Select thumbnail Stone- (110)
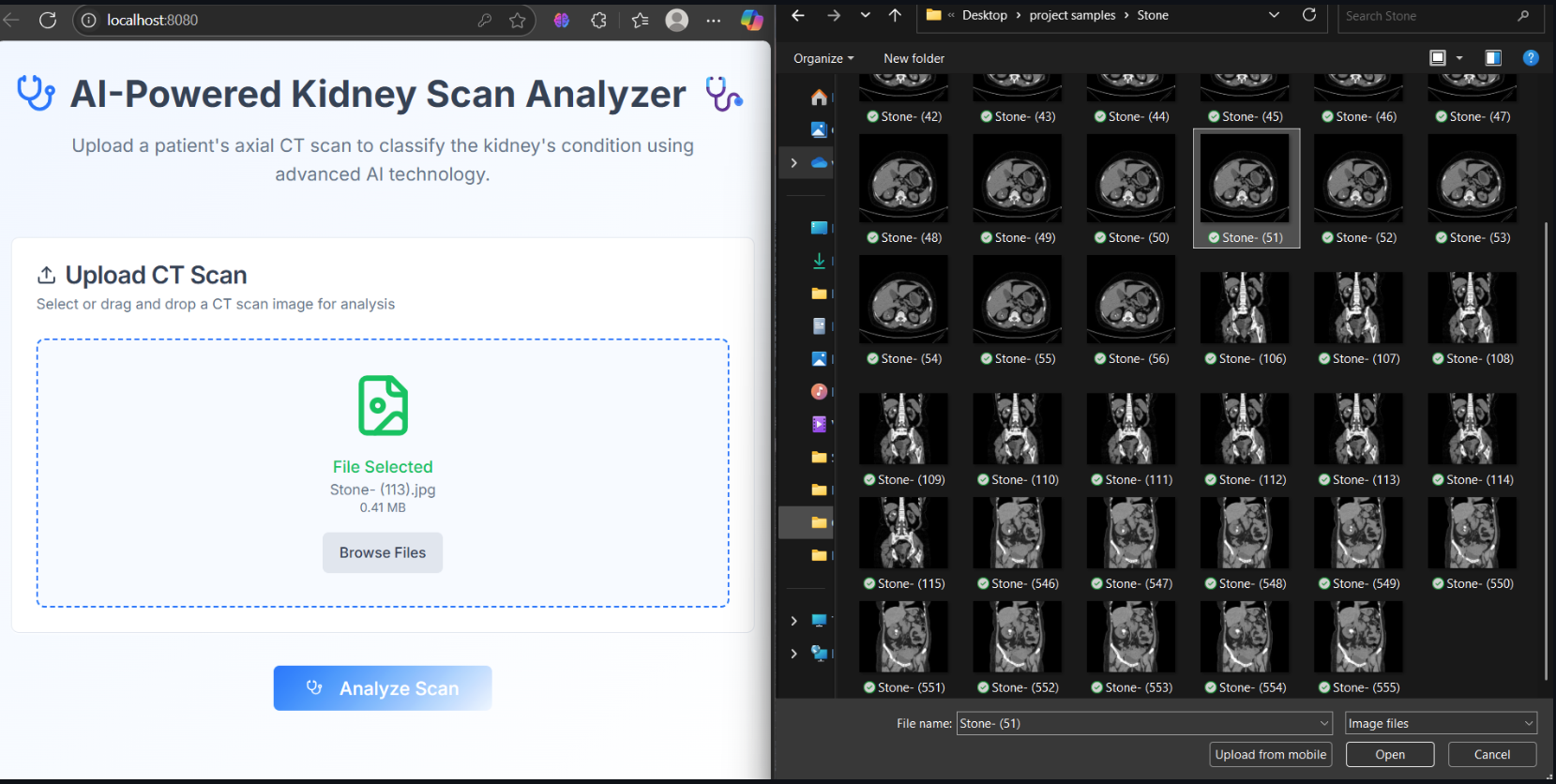 (x=1018, y=440)
